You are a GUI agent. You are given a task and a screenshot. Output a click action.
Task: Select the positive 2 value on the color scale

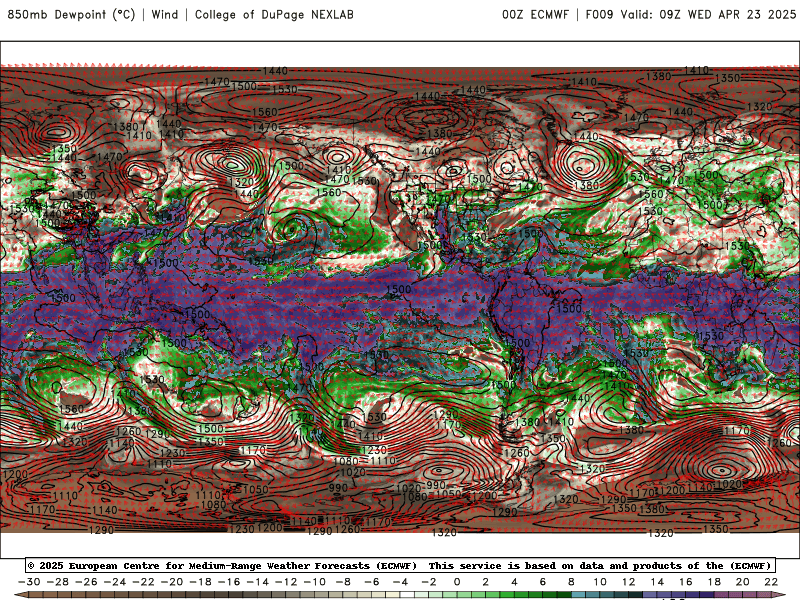point(486,582)
